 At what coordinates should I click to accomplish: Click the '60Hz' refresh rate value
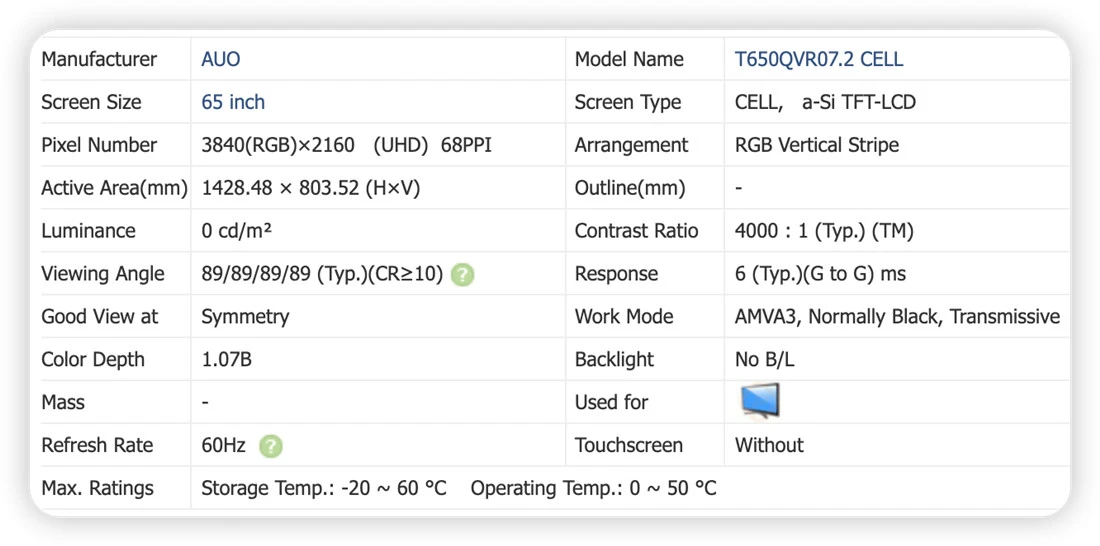223,445
